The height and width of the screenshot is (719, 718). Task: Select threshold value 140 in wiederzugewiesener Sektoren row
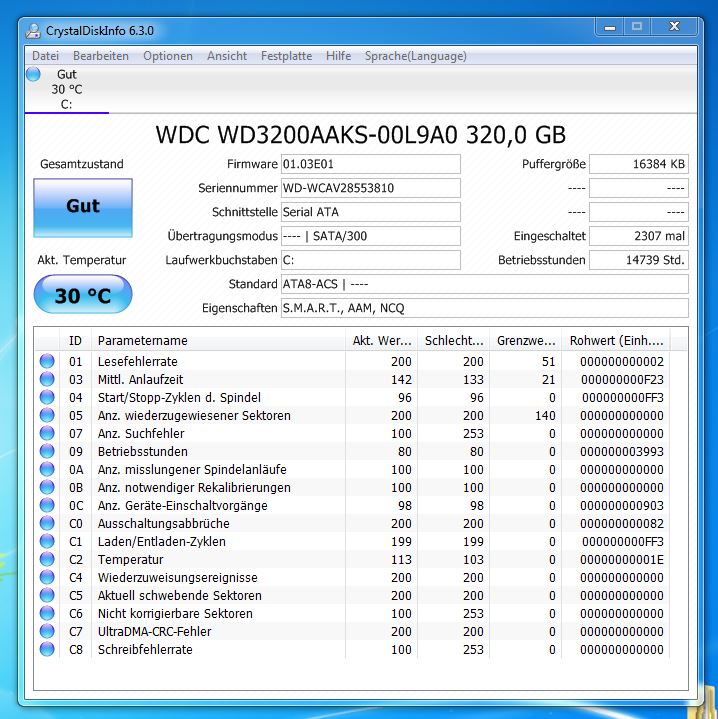coord(545,415)
